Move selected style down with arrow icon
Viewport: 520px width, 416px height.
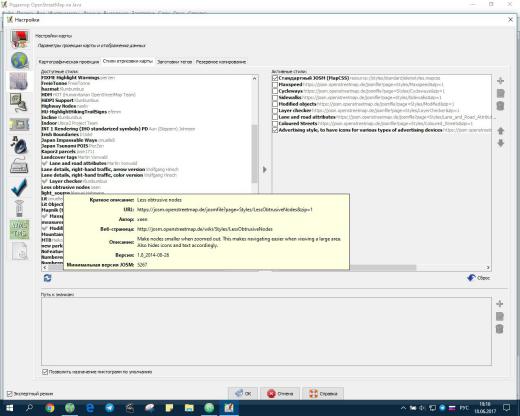click(x=500, y=143)
